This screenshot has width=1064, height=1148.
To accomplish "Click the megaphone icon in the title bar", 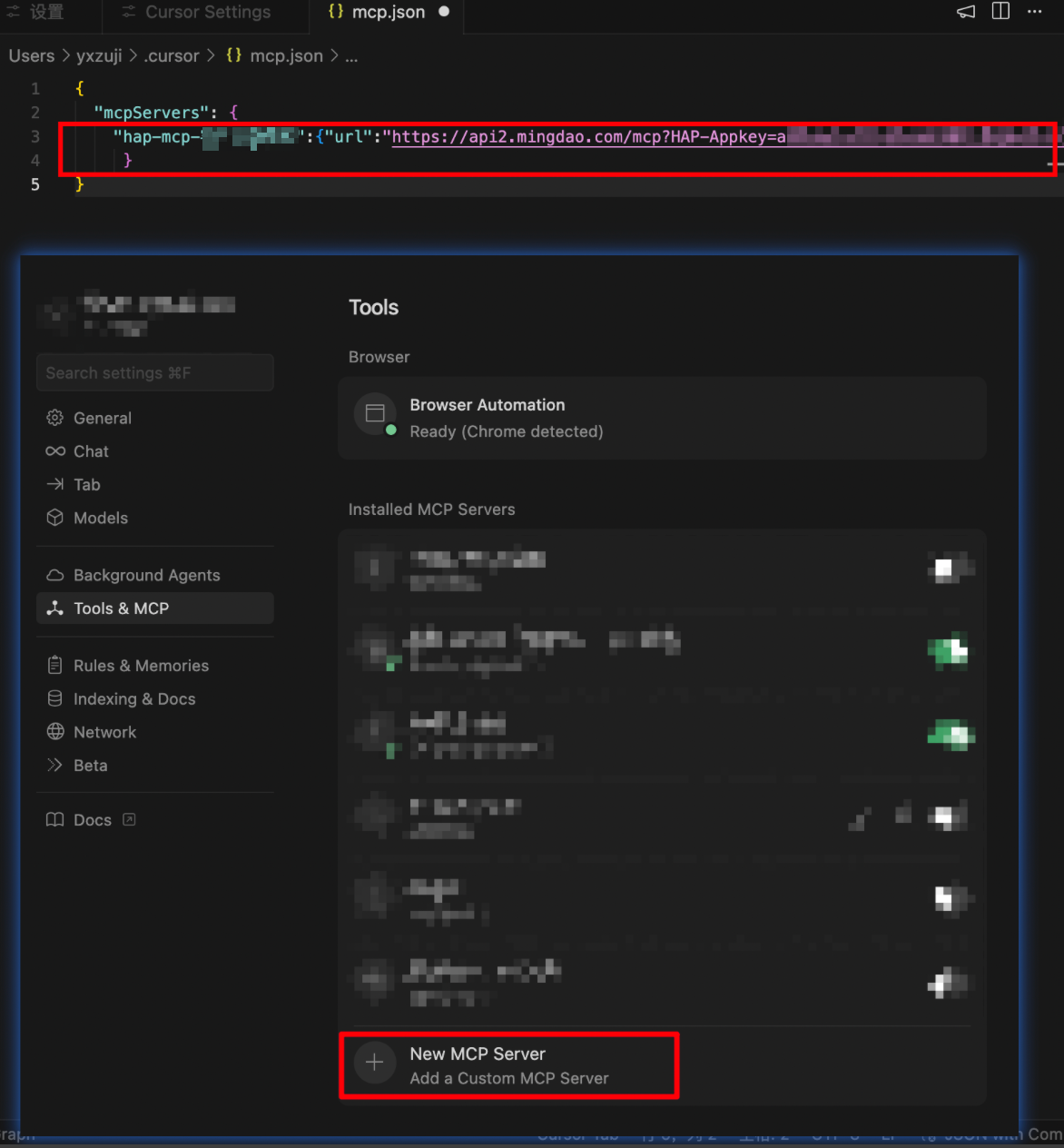I will point(966,12).
